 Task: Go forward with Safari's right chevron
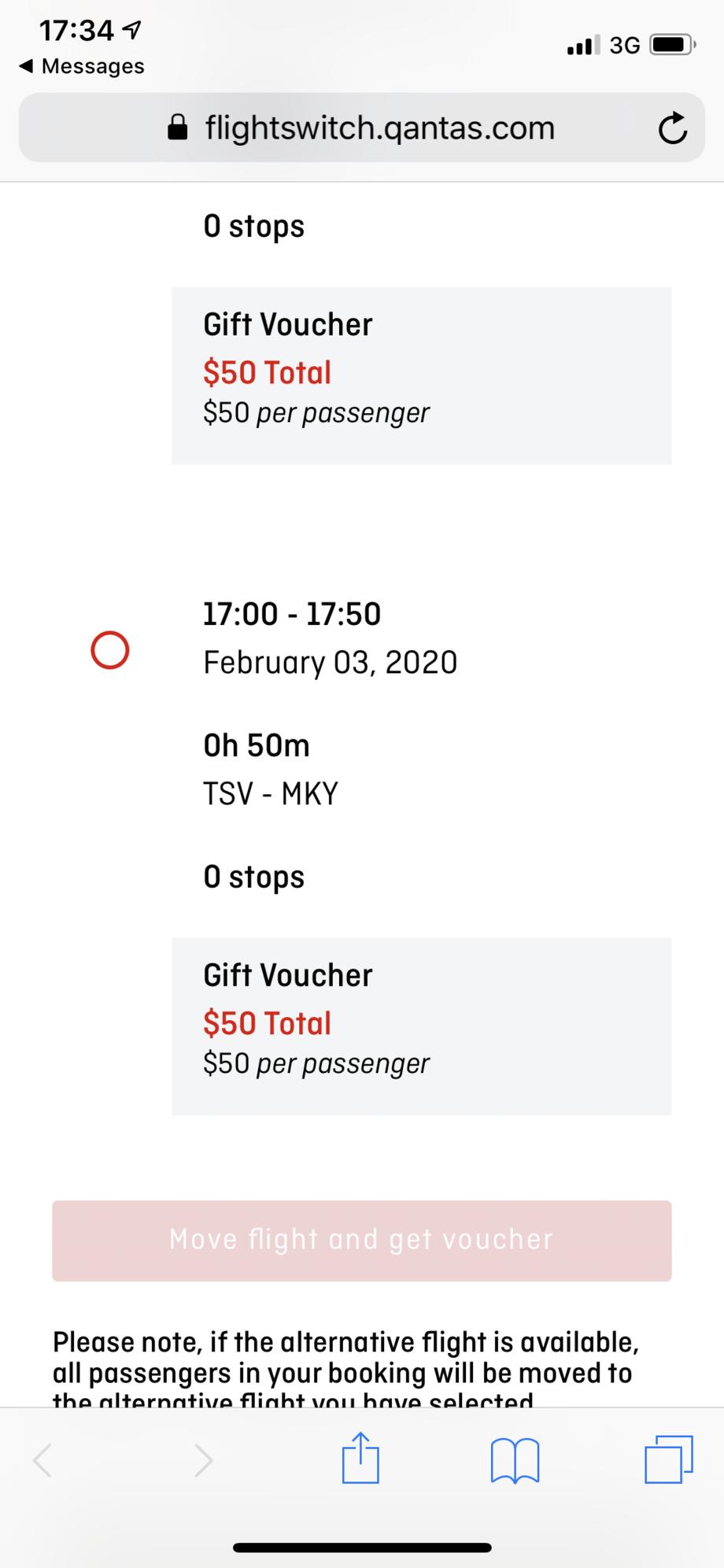203,1460
